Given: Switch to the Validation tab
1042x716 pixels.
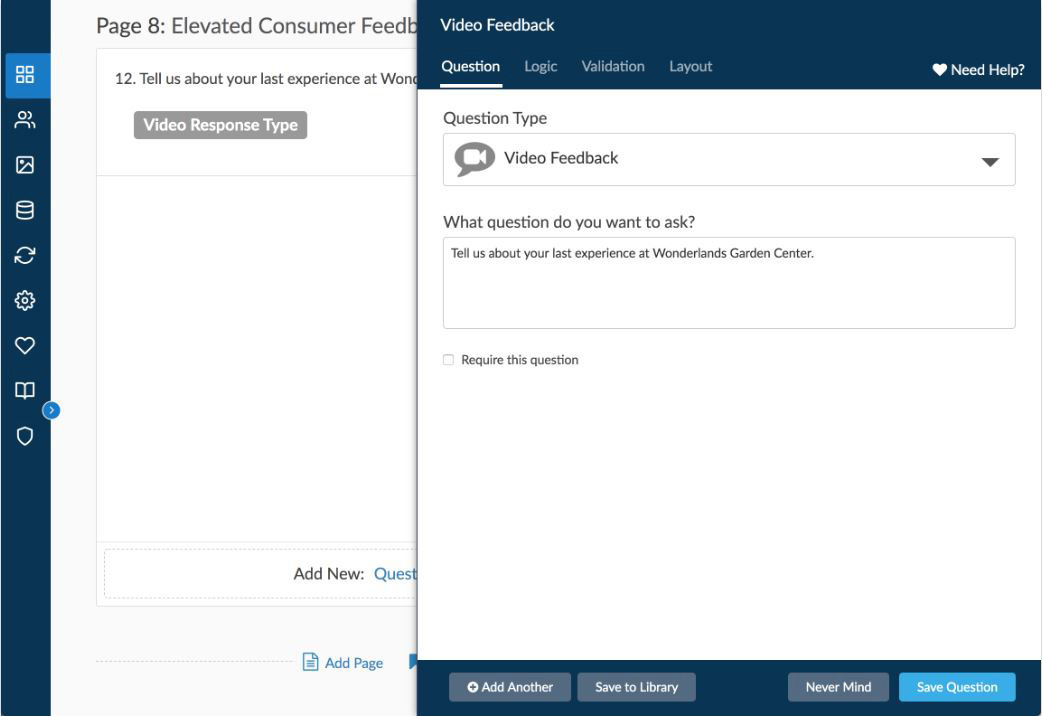Looking at the screenshot, I should click(x=613, y=67).
